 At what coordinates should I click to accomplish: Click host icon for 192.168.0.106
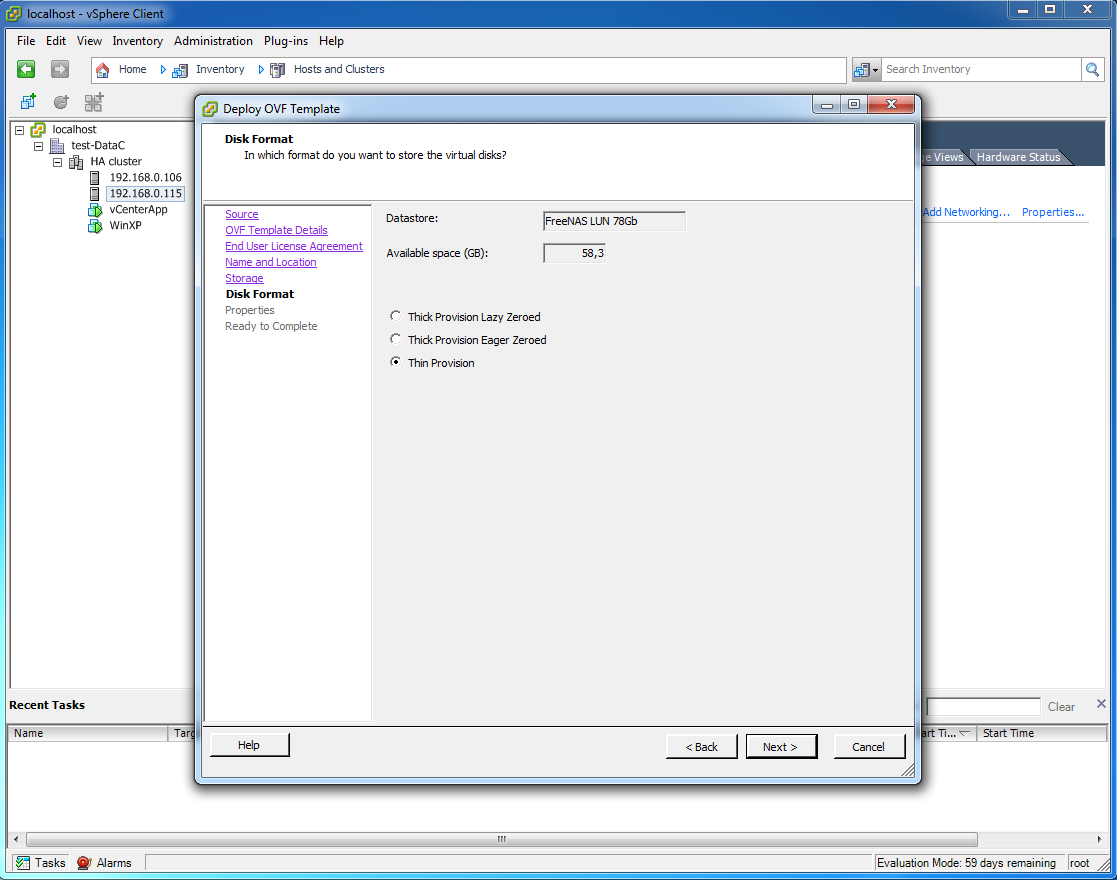94,177
